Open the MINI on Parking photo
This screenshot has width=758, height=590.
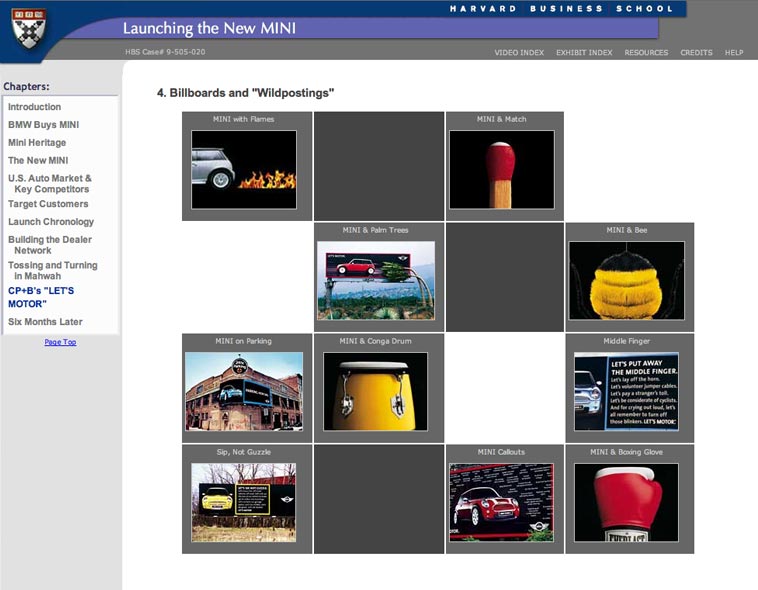pyautogui.click(x=244, y=391)
